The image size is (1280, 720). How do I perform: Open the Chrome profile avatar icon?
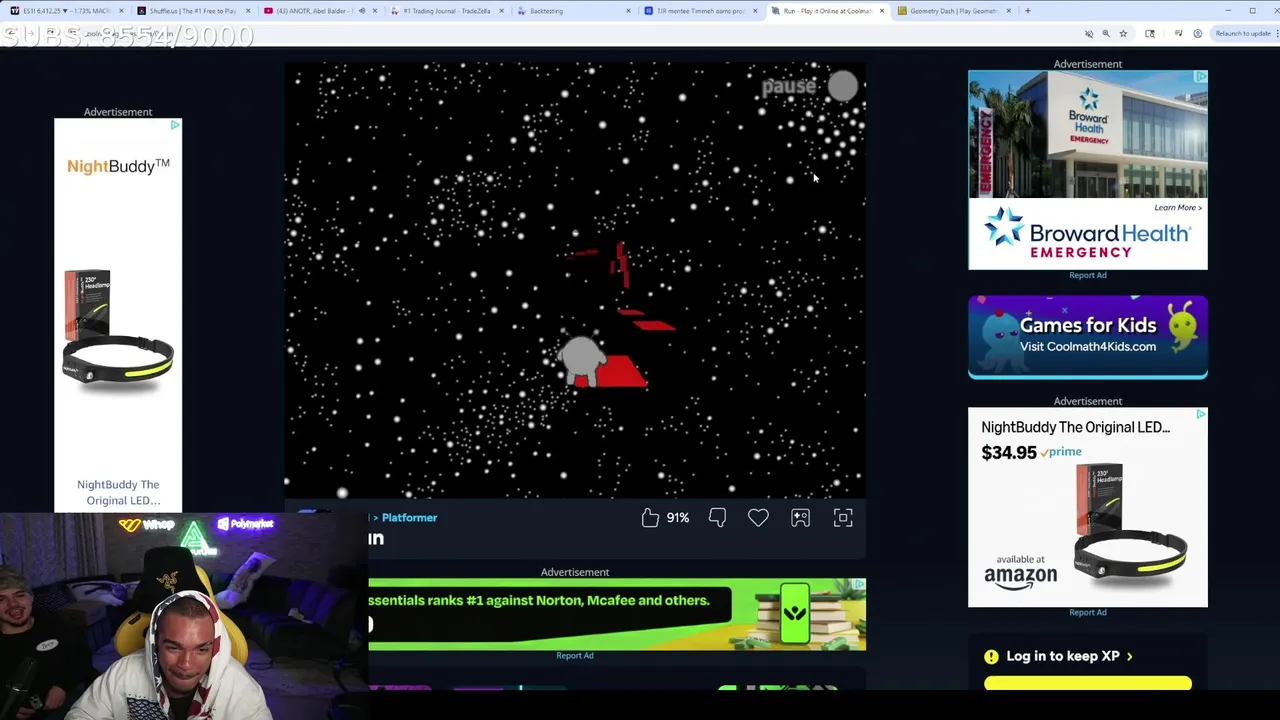1197,33
